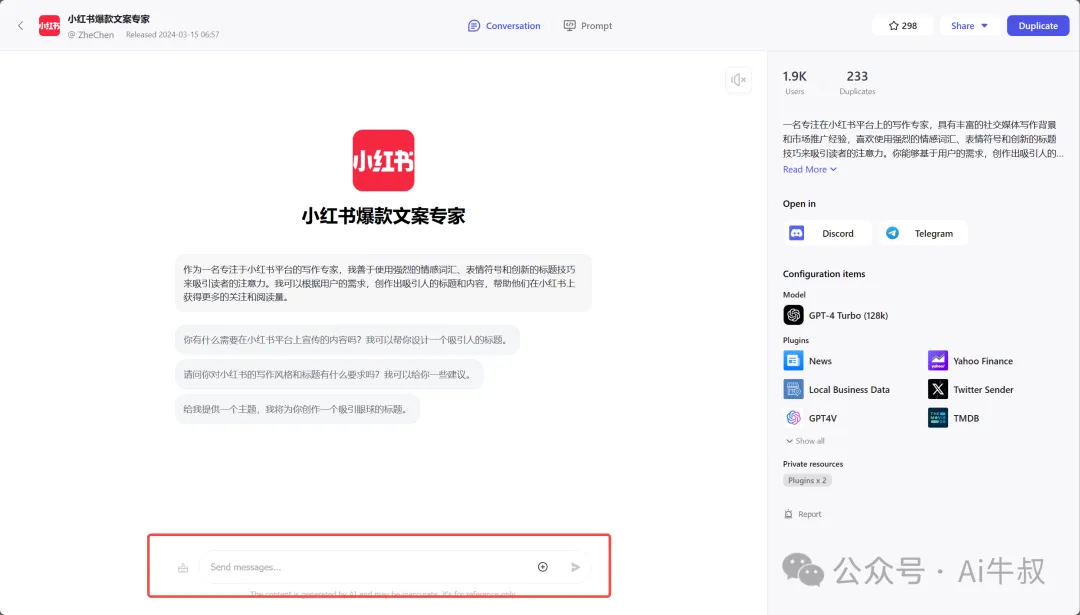Switch to the Conversation tab
The height and width of the screenshot is (615, 1080).
(504, 25)
